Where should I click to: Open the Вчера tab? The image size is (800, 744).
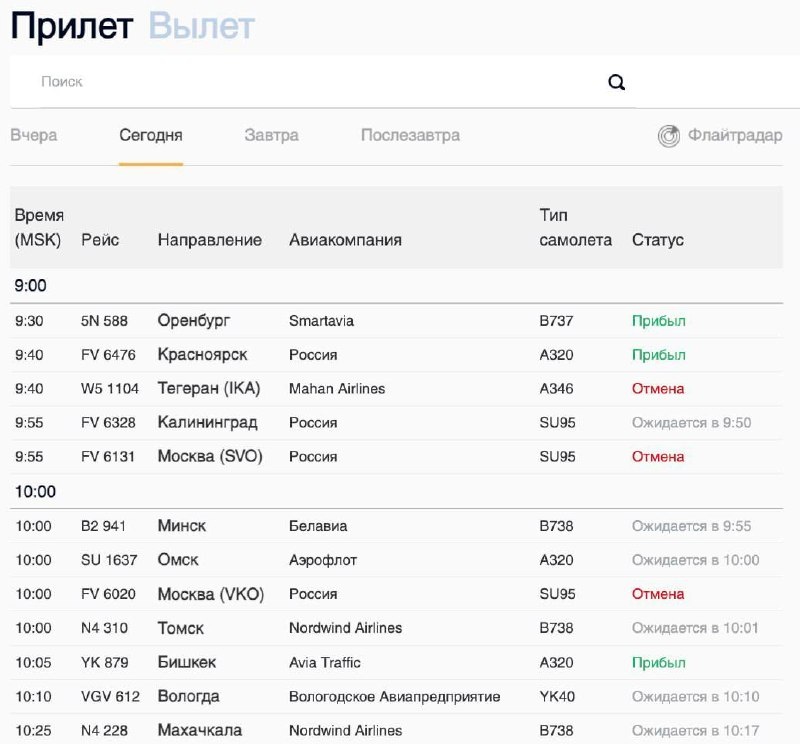(x=34, y=135)
